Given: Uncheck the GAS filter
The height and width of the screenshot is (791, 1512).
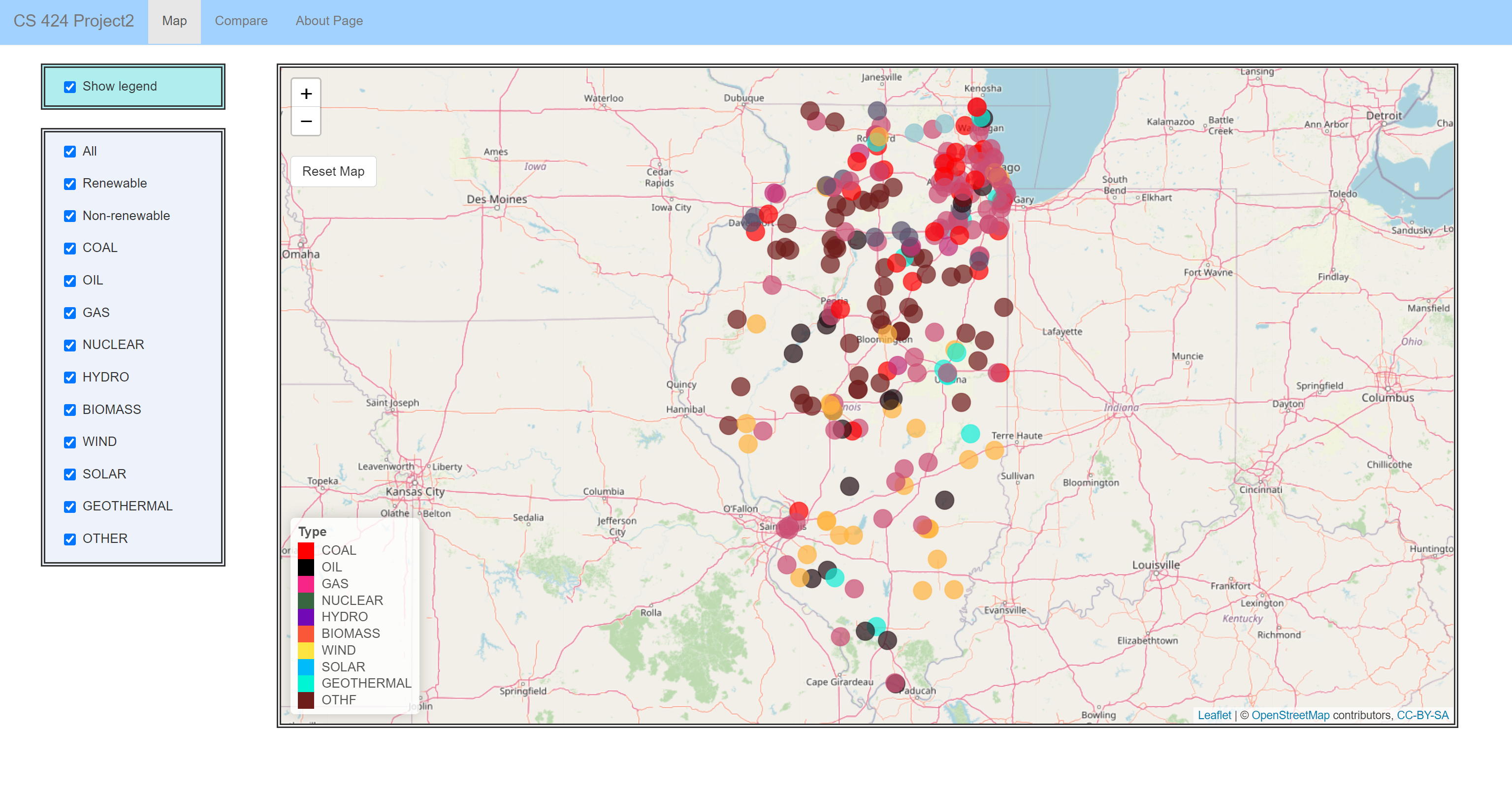Looking at the screenshot, I should pos(70,313).
